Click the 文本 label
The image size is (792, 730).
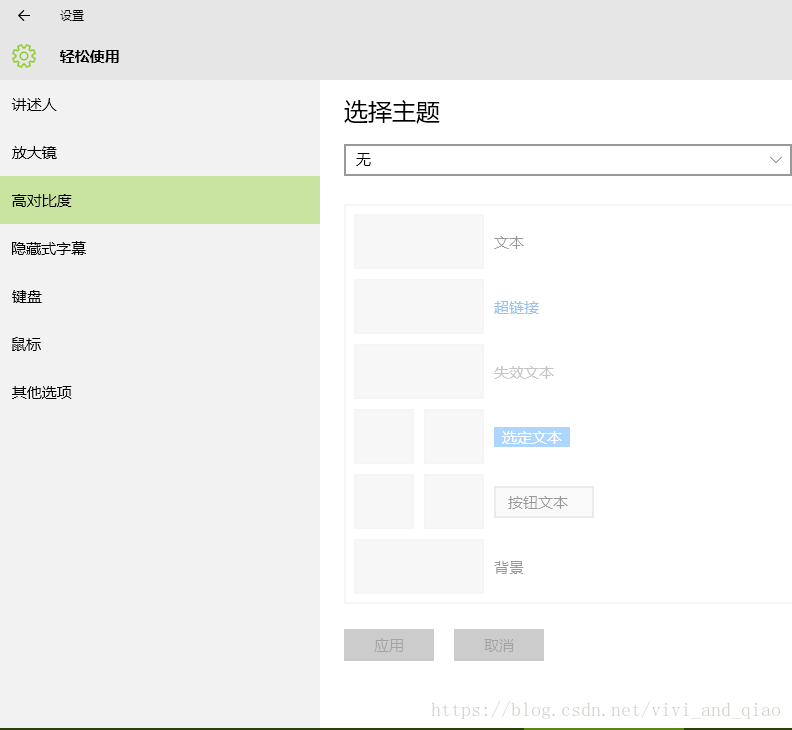click(x=509, y=243)
